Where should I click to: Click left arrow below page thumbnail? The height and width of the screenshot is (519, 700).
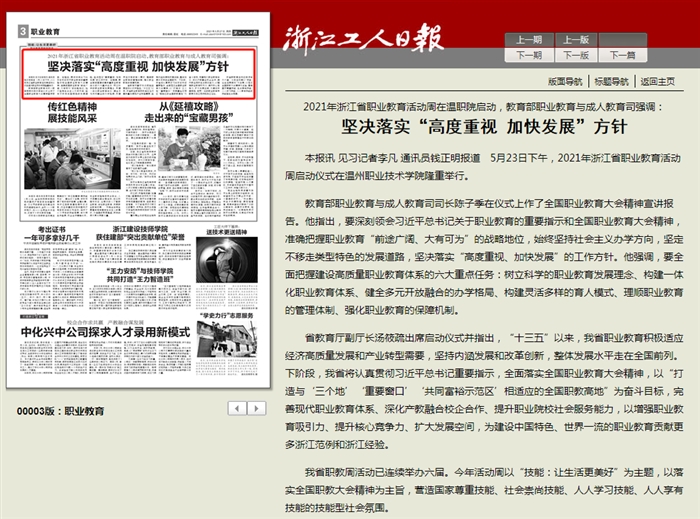pos(237,408)
